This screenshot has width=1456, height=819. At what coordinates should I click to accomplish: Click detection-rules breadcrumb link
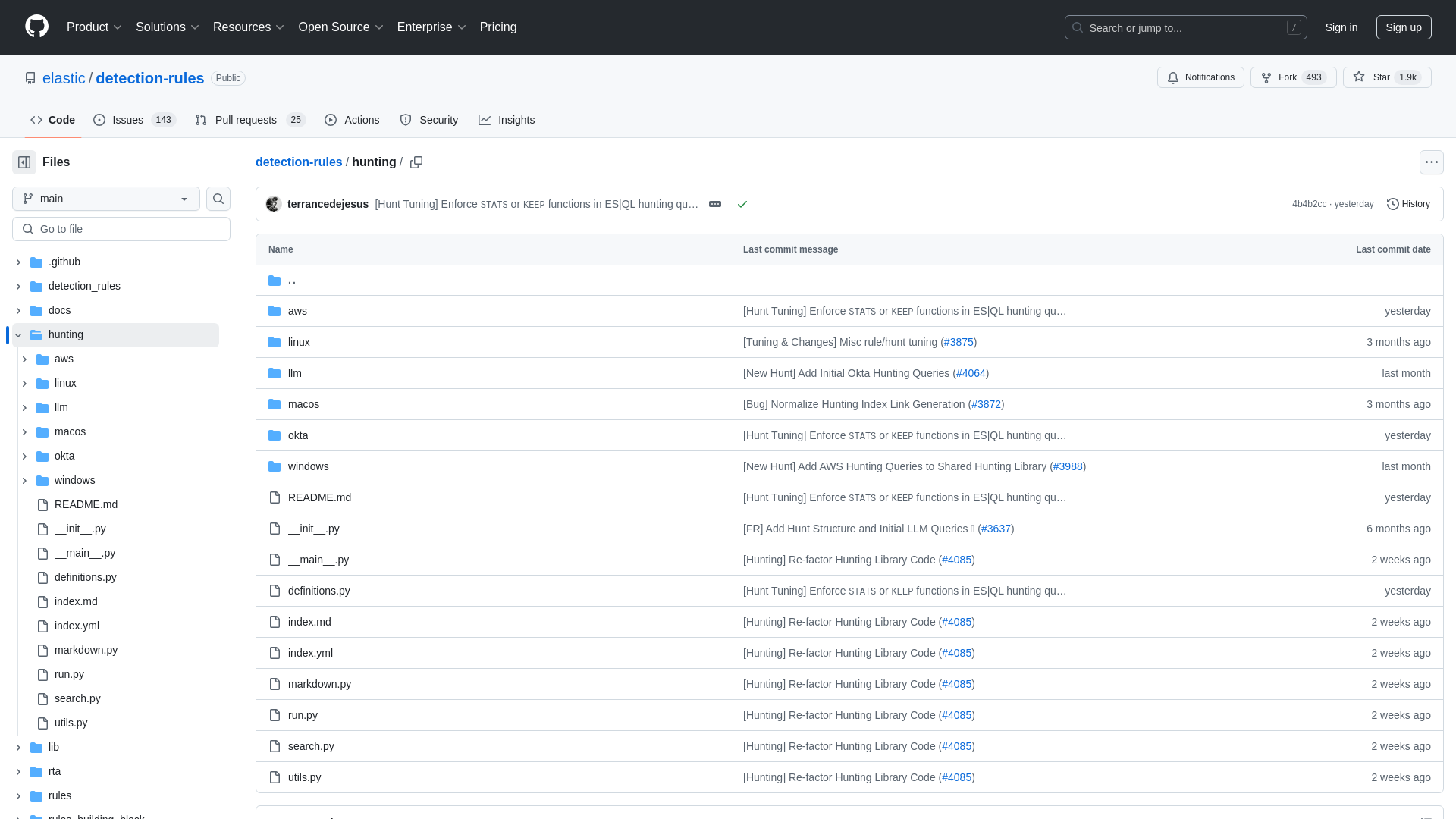click(299, 162)
